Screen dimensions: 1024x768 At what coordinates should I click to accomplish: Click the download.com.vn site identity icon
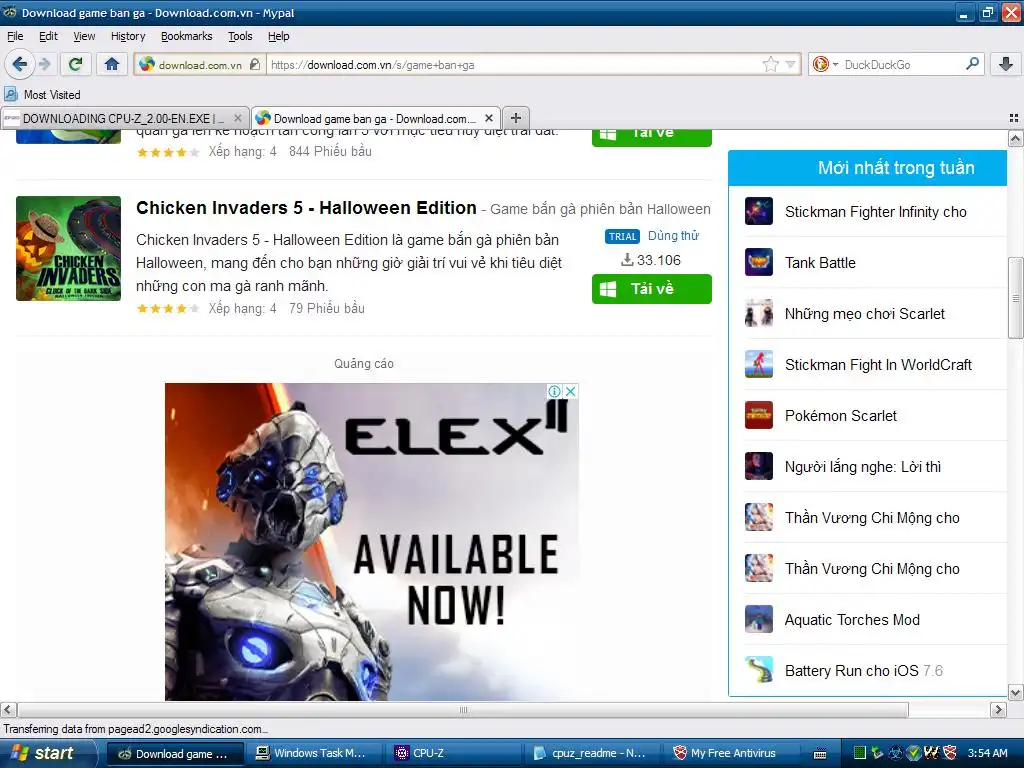pos(148,64)
